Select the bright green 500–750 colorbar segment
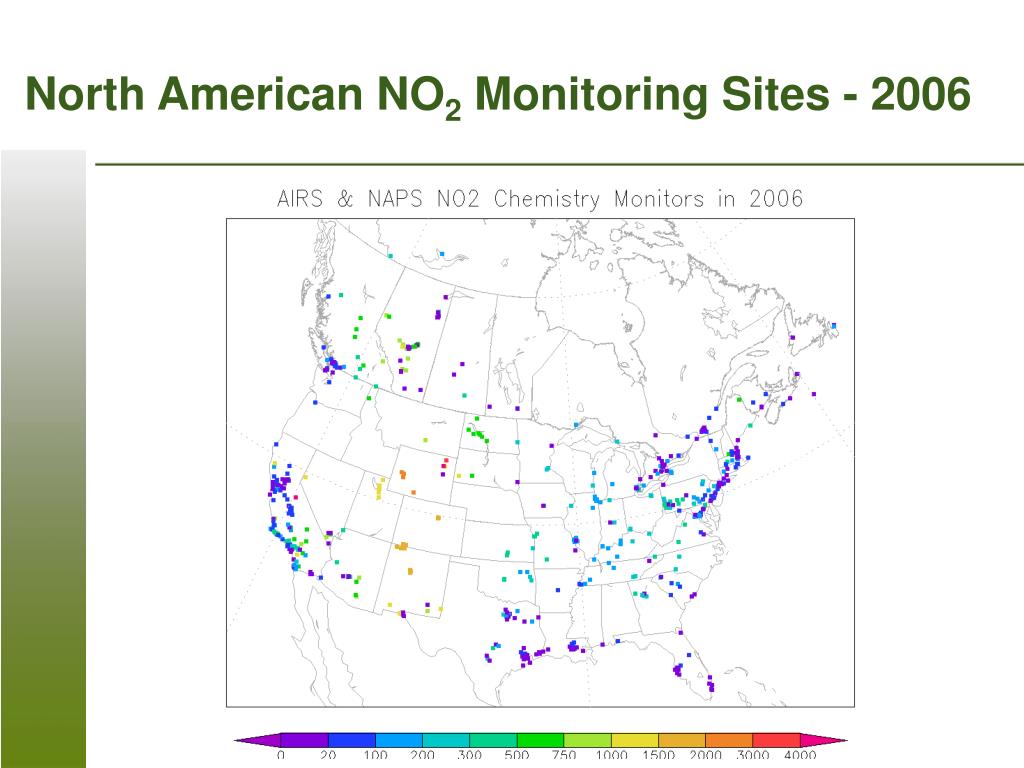Image resolution: width=1024 pixels, height=768 pixels. 541,740
